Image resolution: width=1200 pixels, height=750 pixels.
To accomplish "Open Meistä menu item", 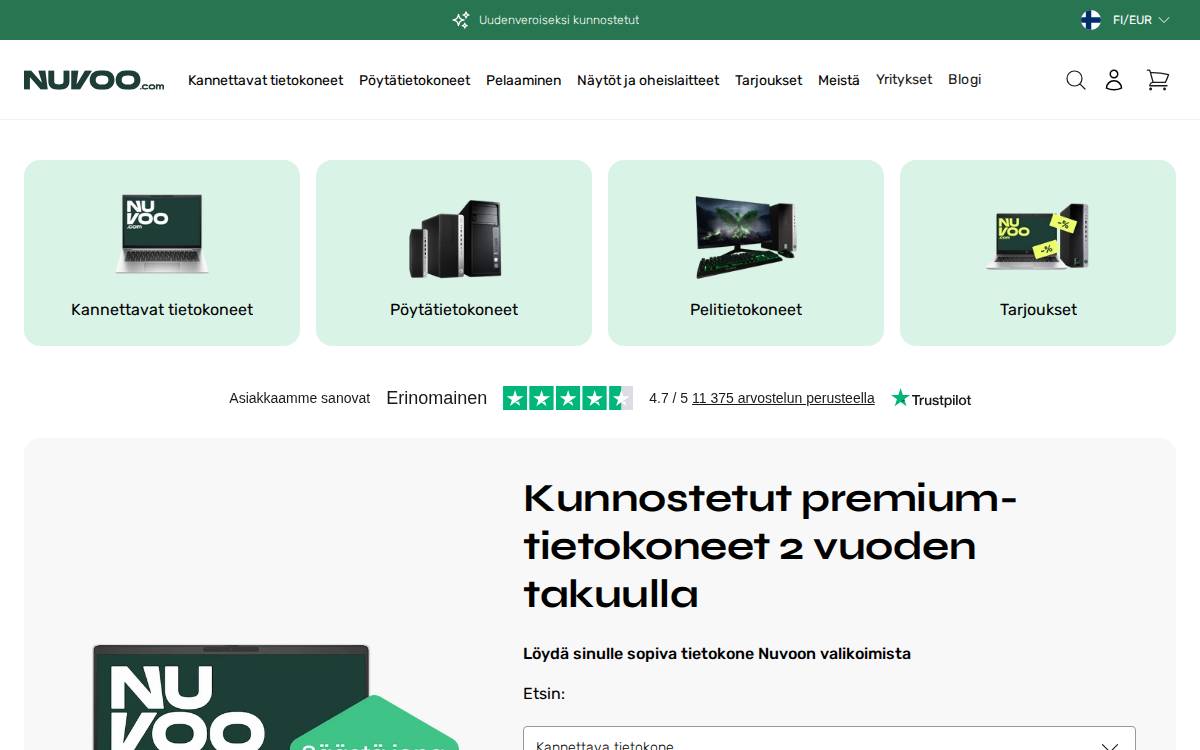I will point(839,80).
